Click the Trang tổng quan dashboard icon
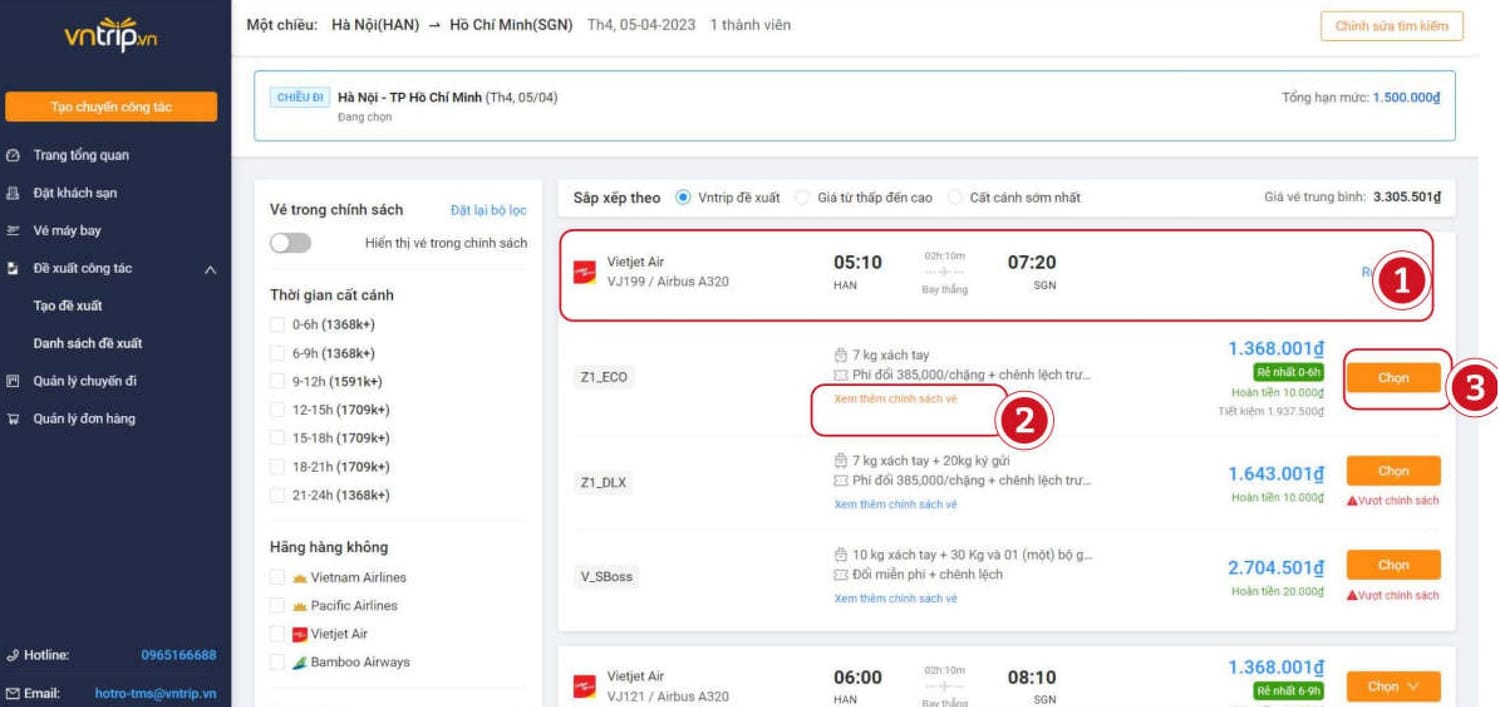The width and height of the screenshot is (1500, 707). pyautogui.click(x=13, y=156)
